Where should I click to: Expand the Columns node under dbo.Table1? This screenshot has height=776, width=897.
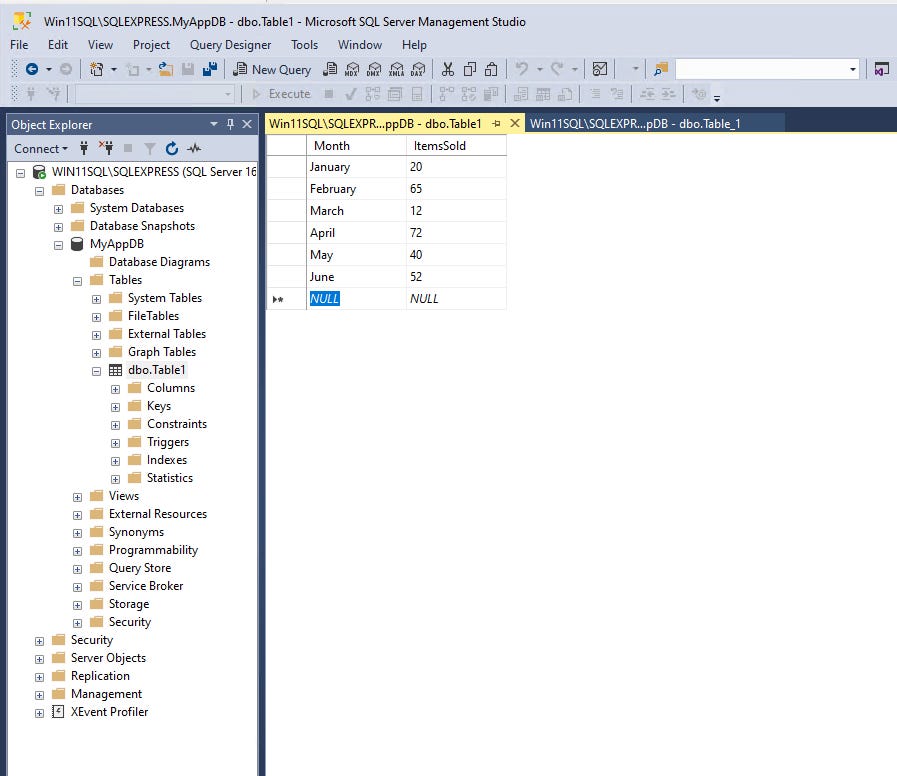pyautogui.click(x=116, y=388)
